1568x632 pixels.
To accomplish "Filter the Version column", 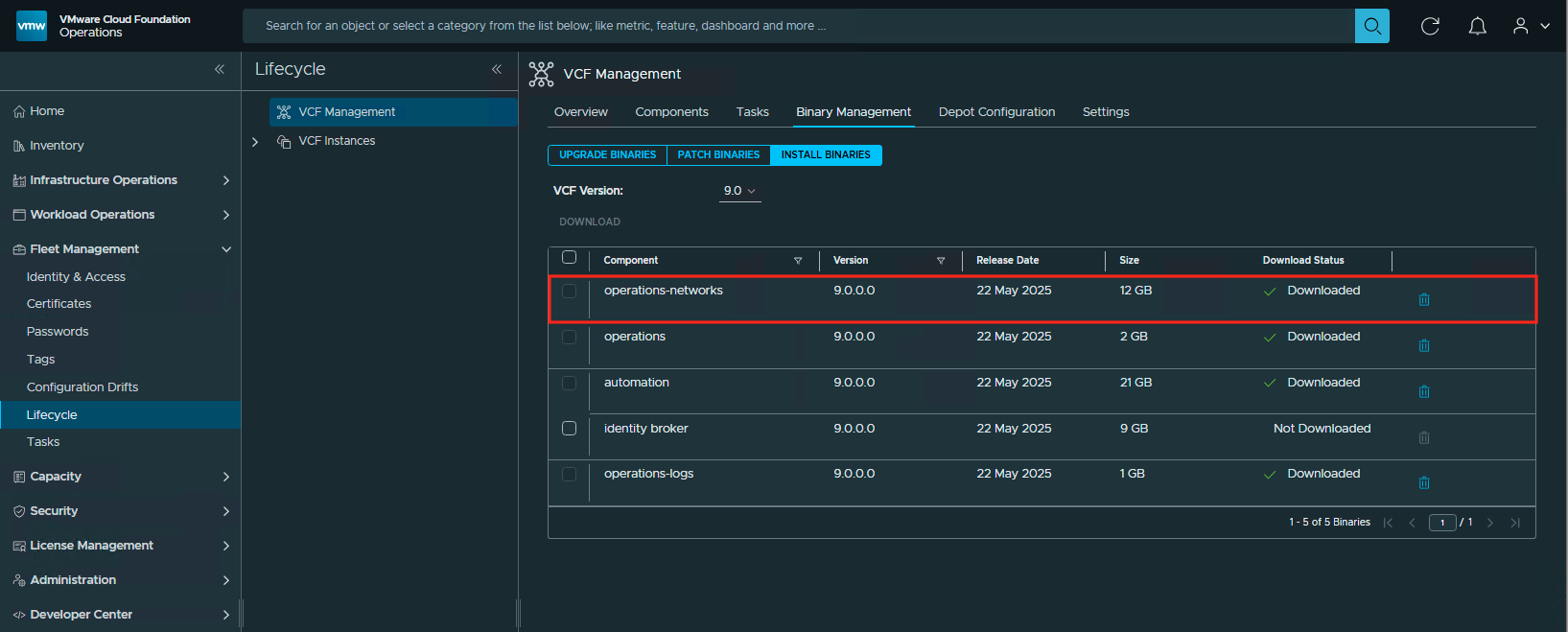I will coord(941,261).
